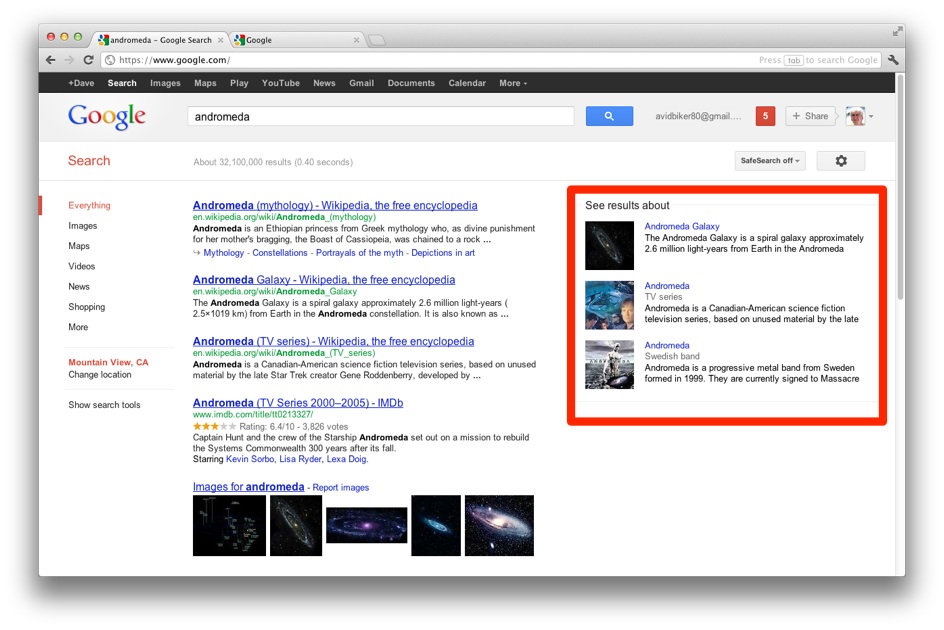Click the blue magnifier search button
Image resolution: width=944 pixels, height=630 pixels.
coord(609,117)
